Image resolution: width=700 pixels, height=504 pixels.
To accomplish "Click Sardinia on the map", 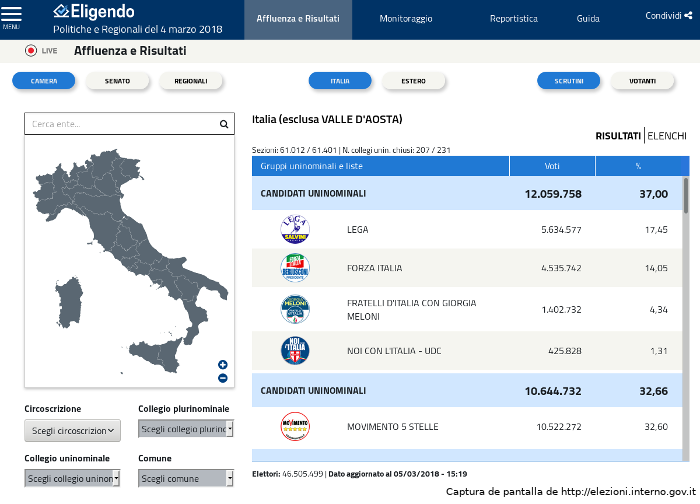I will click(69, 302).
